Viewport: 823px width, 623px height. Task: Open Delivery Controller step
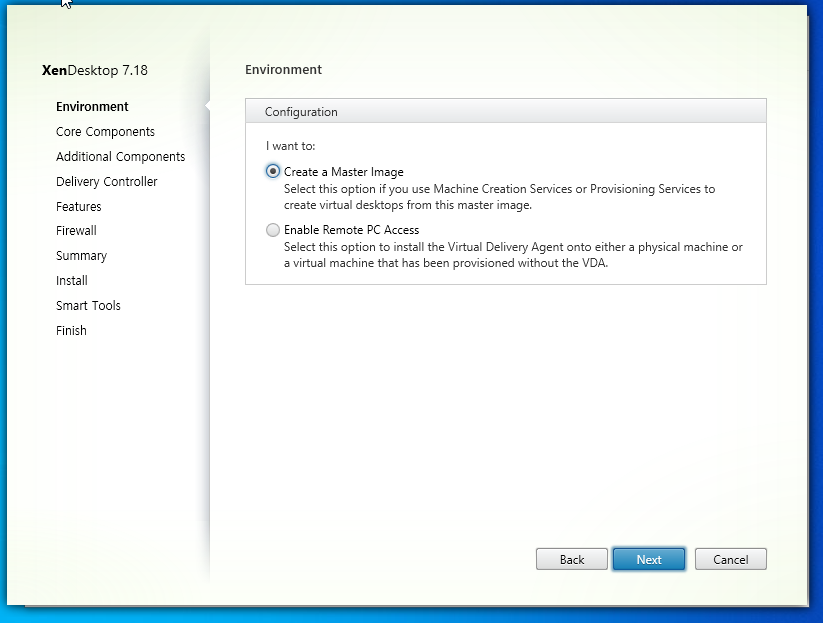pyautogui.click(x=107, y=182)
